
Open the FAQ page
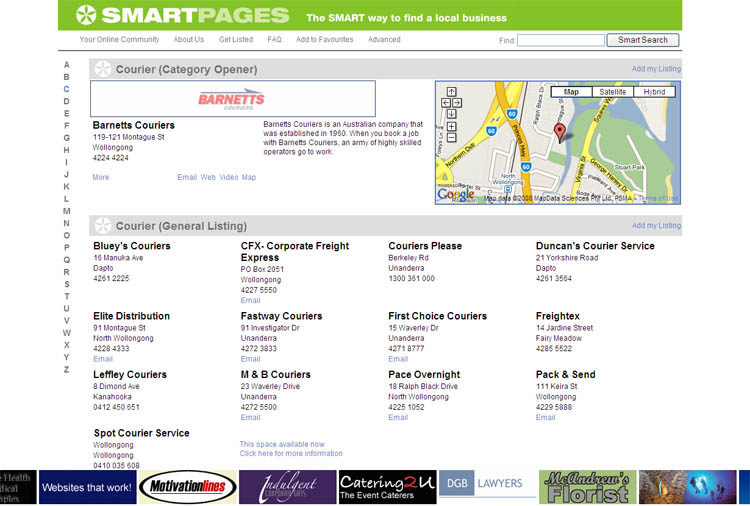275,39
